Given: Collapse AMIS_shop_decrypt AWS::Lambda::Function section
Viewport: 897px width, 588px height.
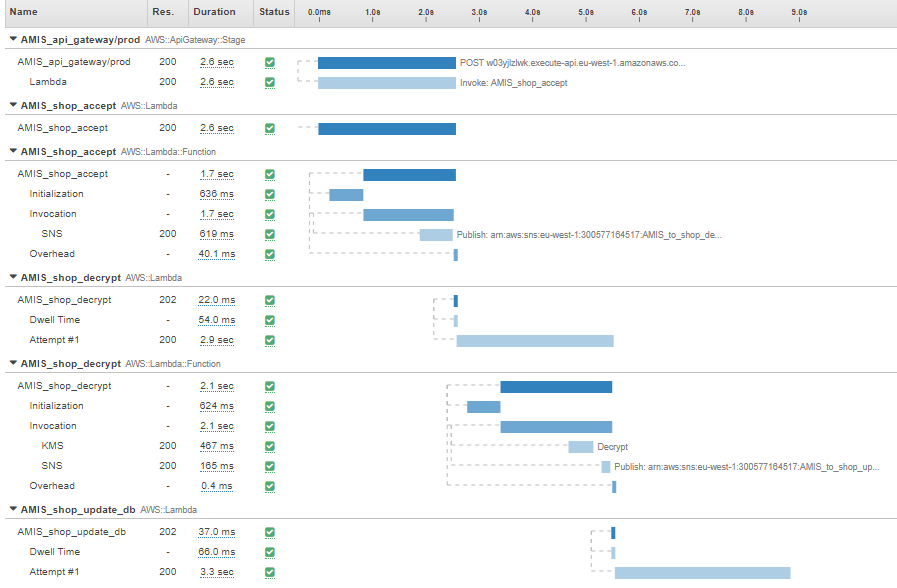Looking at the screenshot, I should [x=13, y=363].
